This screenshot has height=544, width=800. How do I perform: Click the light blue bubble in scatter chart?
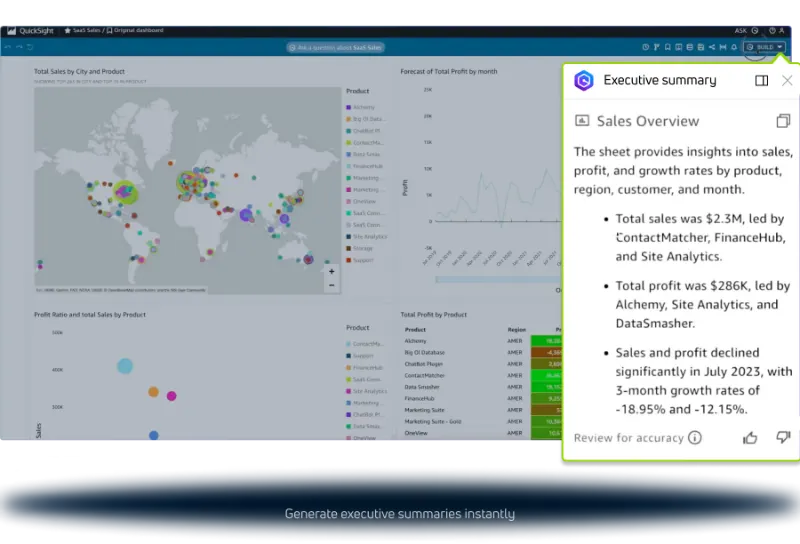point(125,366)
